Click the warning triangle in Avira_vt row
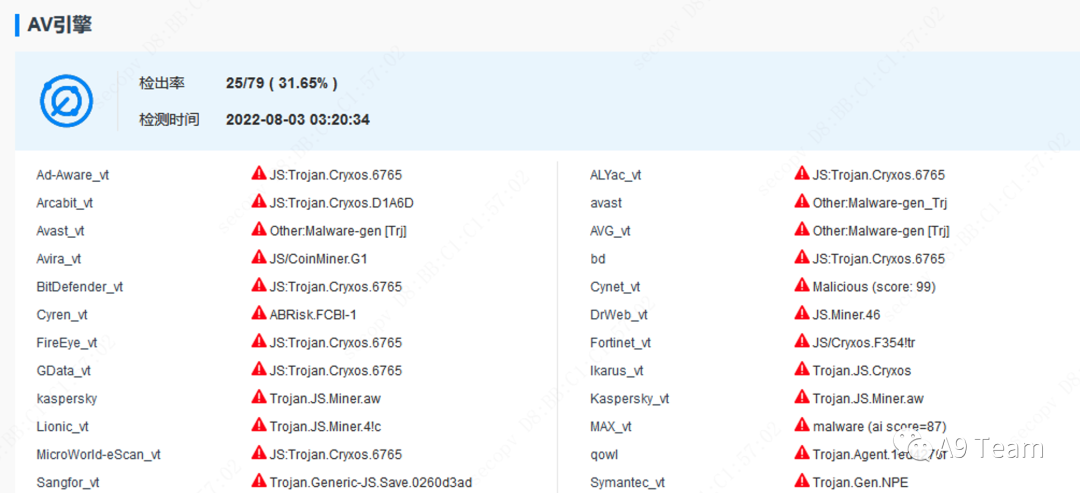 coord(259,258)
